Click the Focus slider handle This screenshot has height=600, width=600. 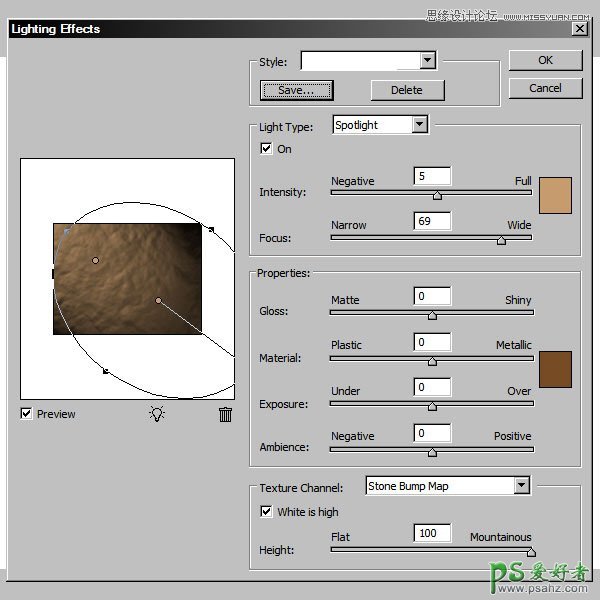click(501, 240)
